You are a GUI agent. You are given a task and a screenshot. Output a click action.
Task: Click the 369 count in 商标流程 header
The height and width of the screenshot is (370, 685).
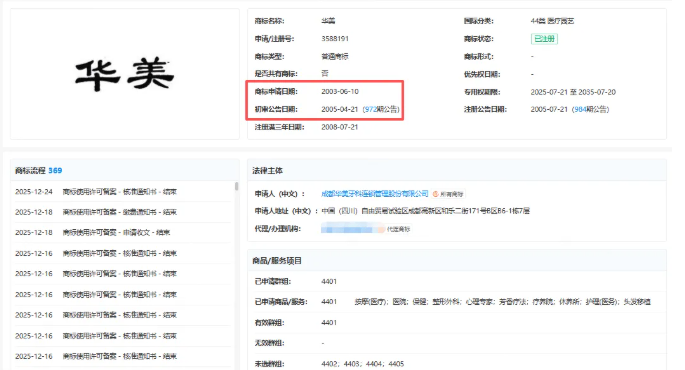pyautogui.click(x=55, y=170)
